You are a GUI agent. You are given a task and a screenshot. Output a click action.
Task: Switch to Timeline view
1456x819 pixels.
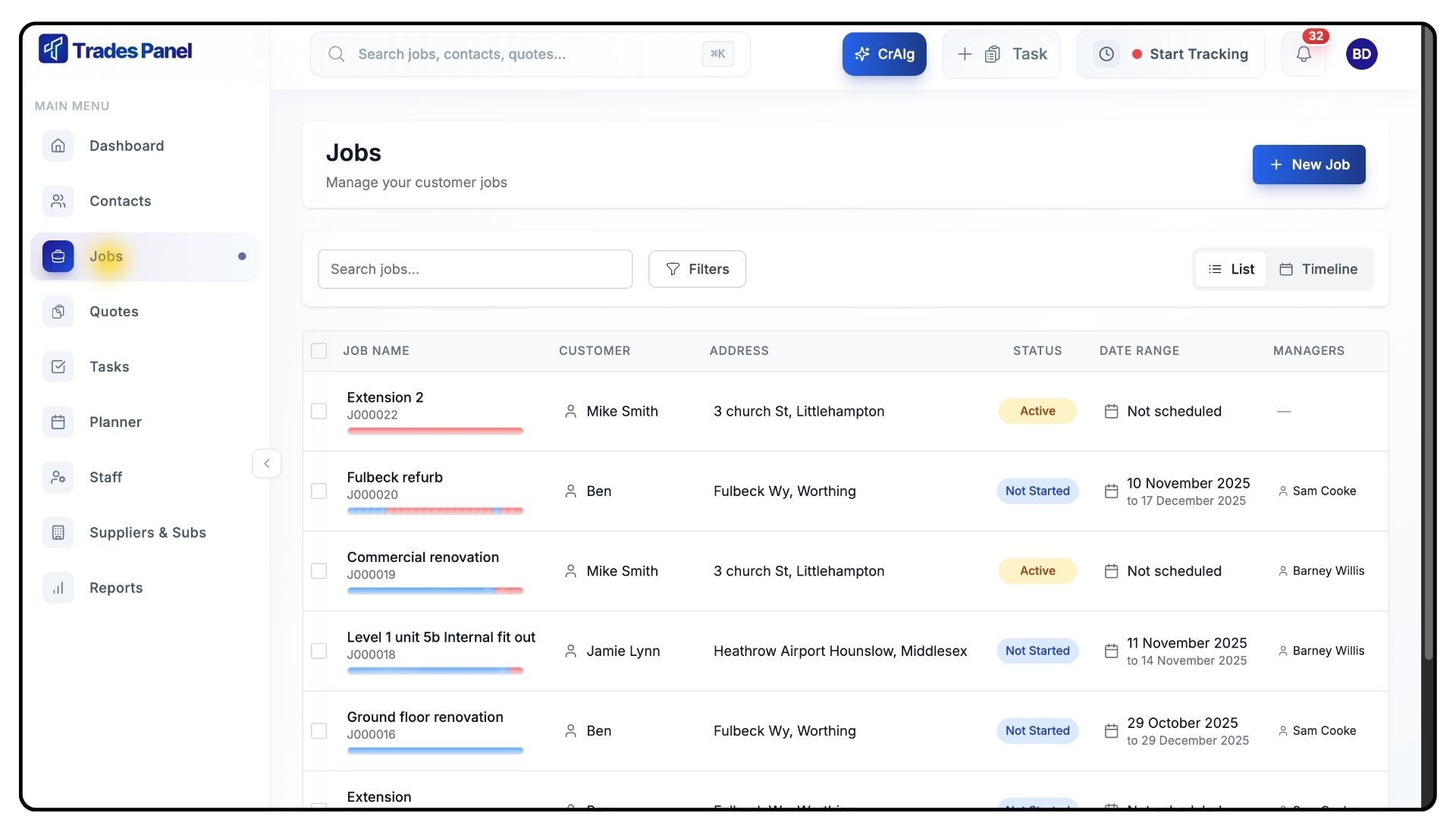(x=1318, y=269)
